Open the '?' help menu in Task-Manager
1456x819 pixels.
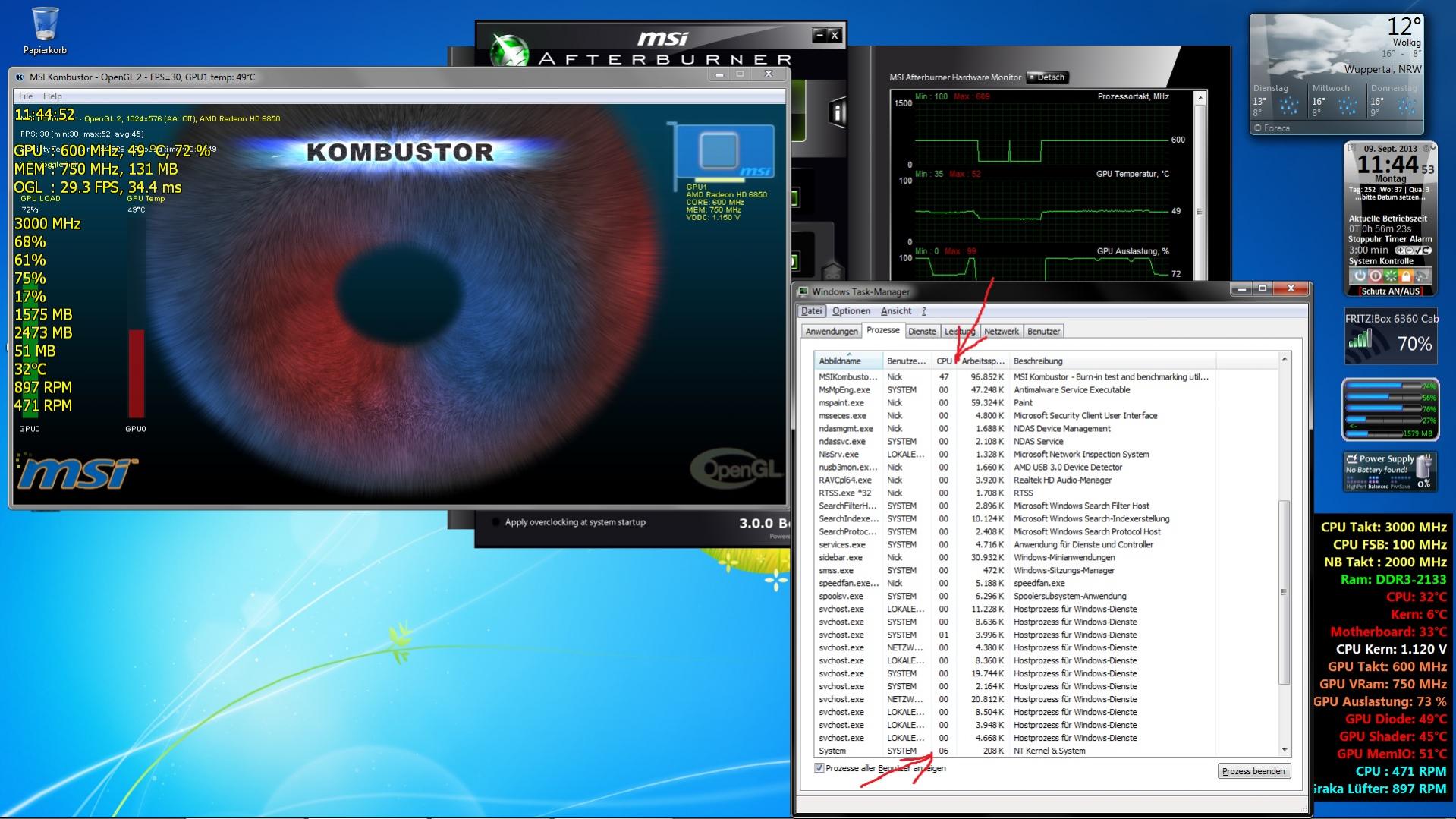pyautogui.click(x=923, y=310)
